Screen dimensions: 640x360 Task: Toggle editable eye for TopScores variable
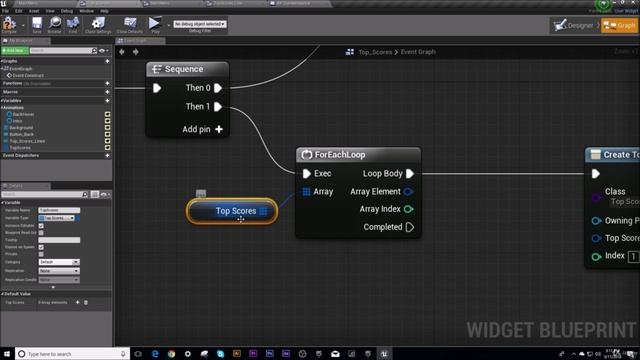(107, 147)
